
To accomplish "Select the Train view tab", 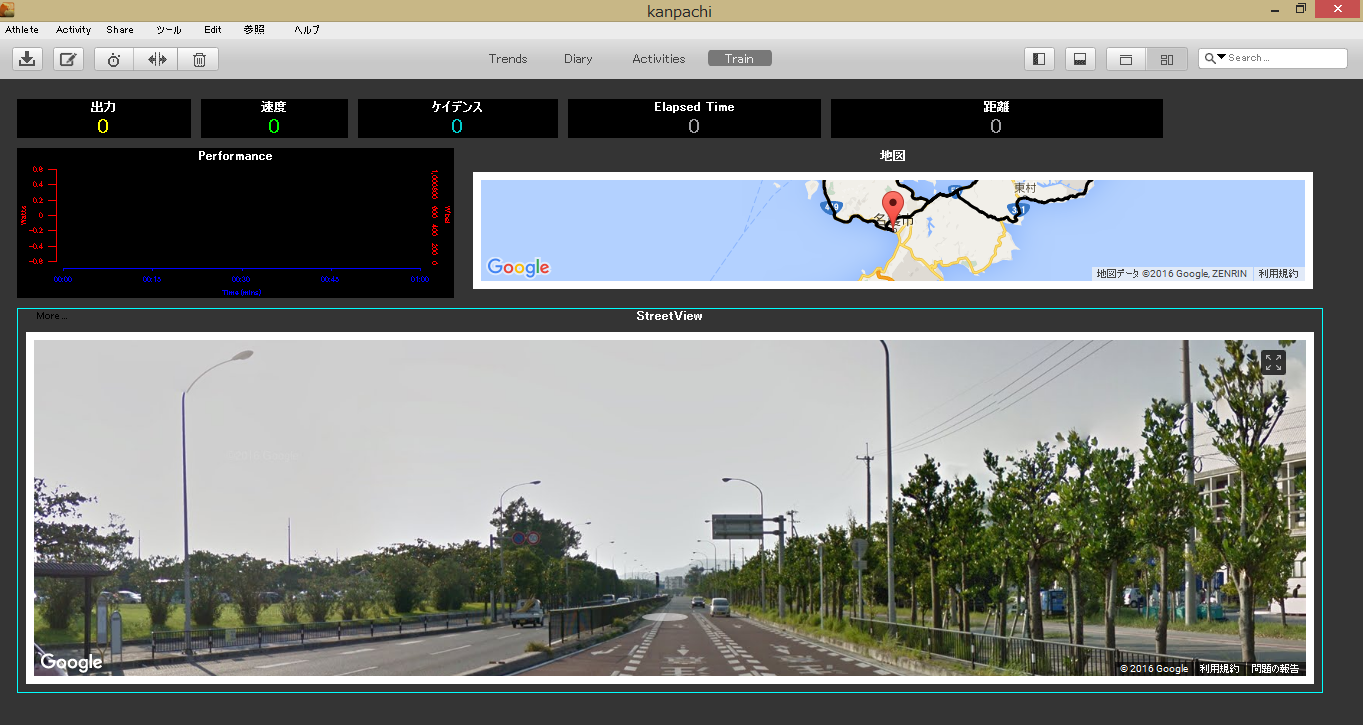I will tap(740, 59).
